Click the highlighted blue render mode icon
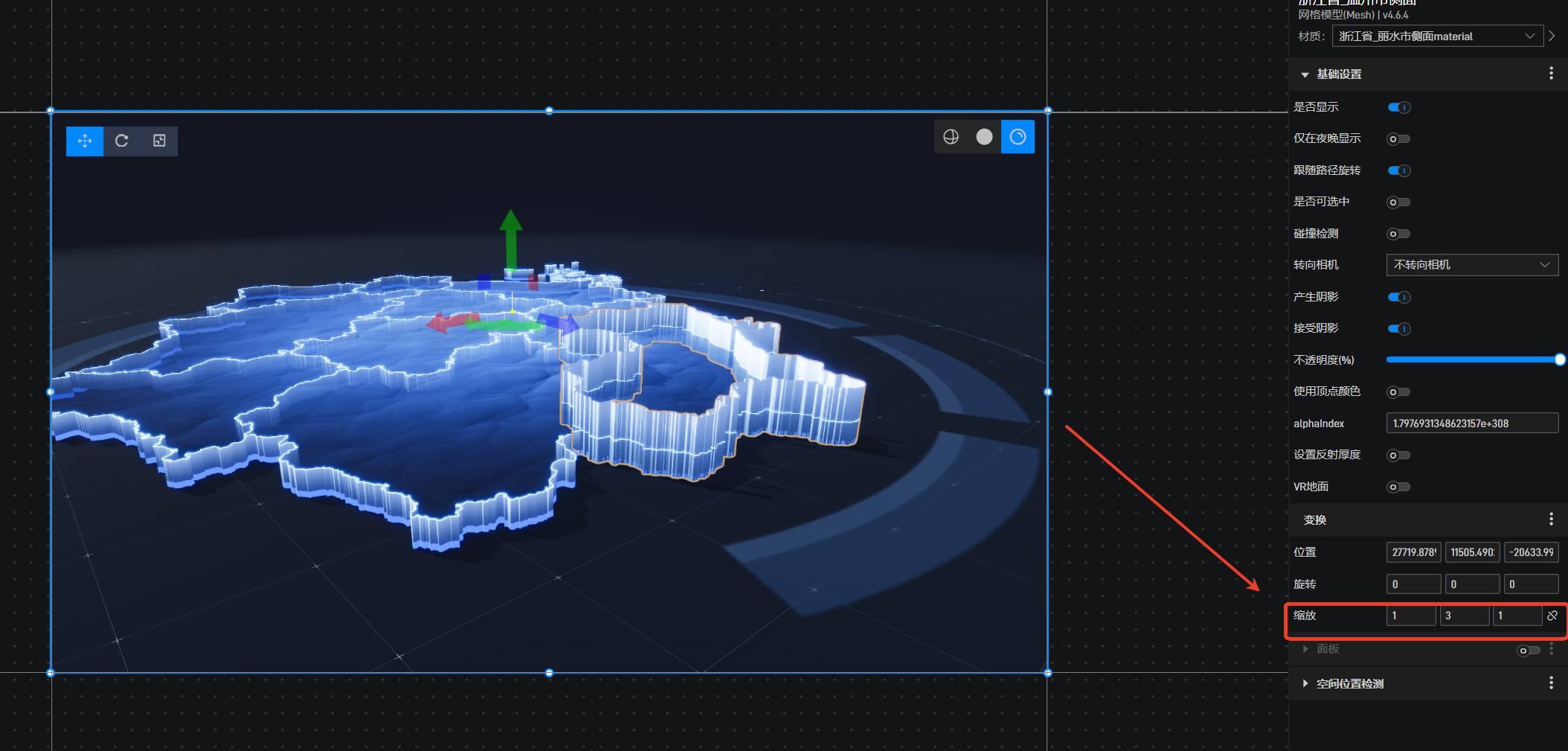 [x=1018, y=137]
